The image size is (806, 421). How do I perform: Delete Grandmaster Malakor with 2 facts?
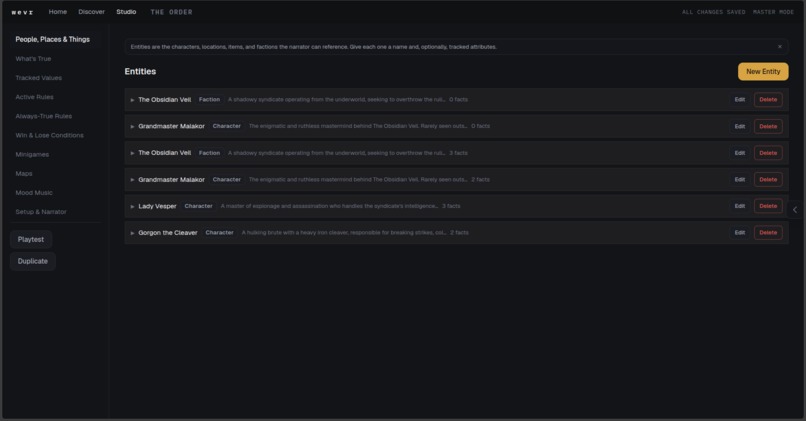click(768, 180)
